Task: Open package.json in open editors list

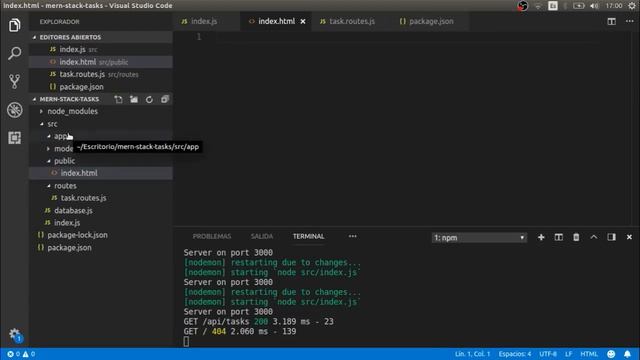Action: pos(100,87)
